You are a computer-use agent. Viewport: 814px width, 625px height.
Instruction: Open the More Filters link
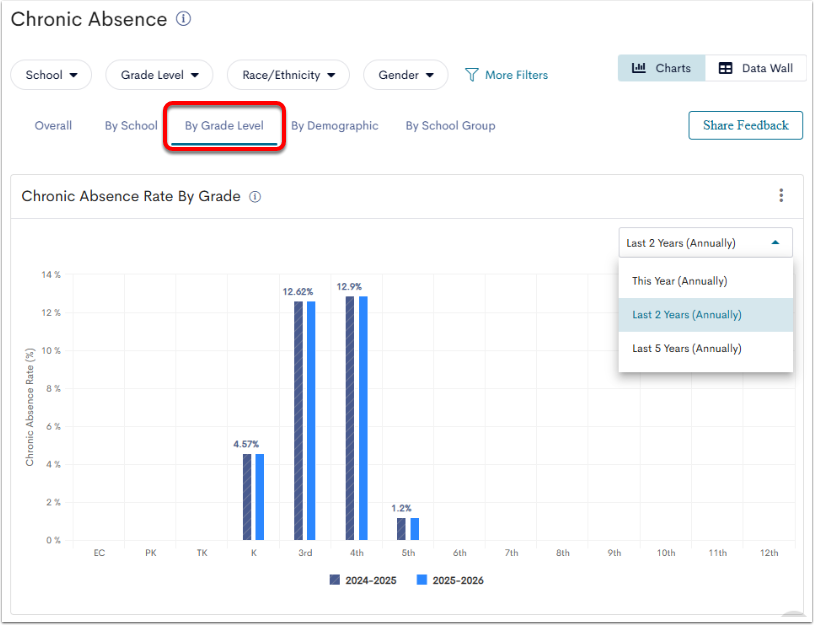click(x=516, y=75)
